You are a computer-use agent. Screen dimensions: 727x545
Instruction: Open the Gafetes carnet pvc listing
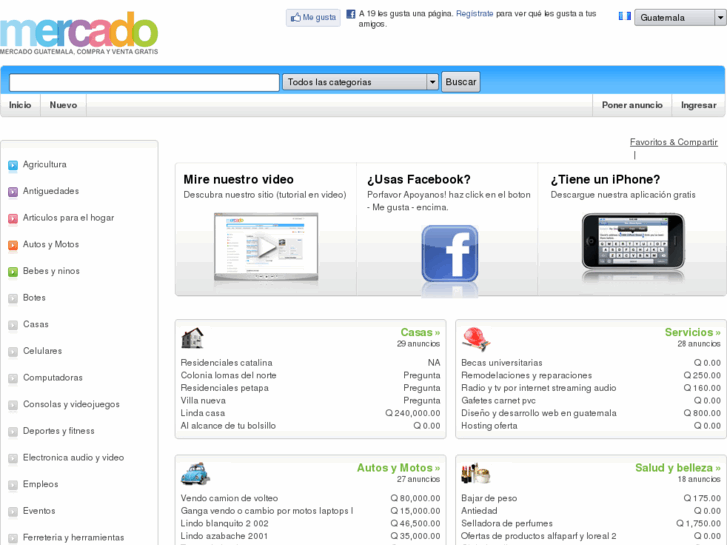(498, 400)
